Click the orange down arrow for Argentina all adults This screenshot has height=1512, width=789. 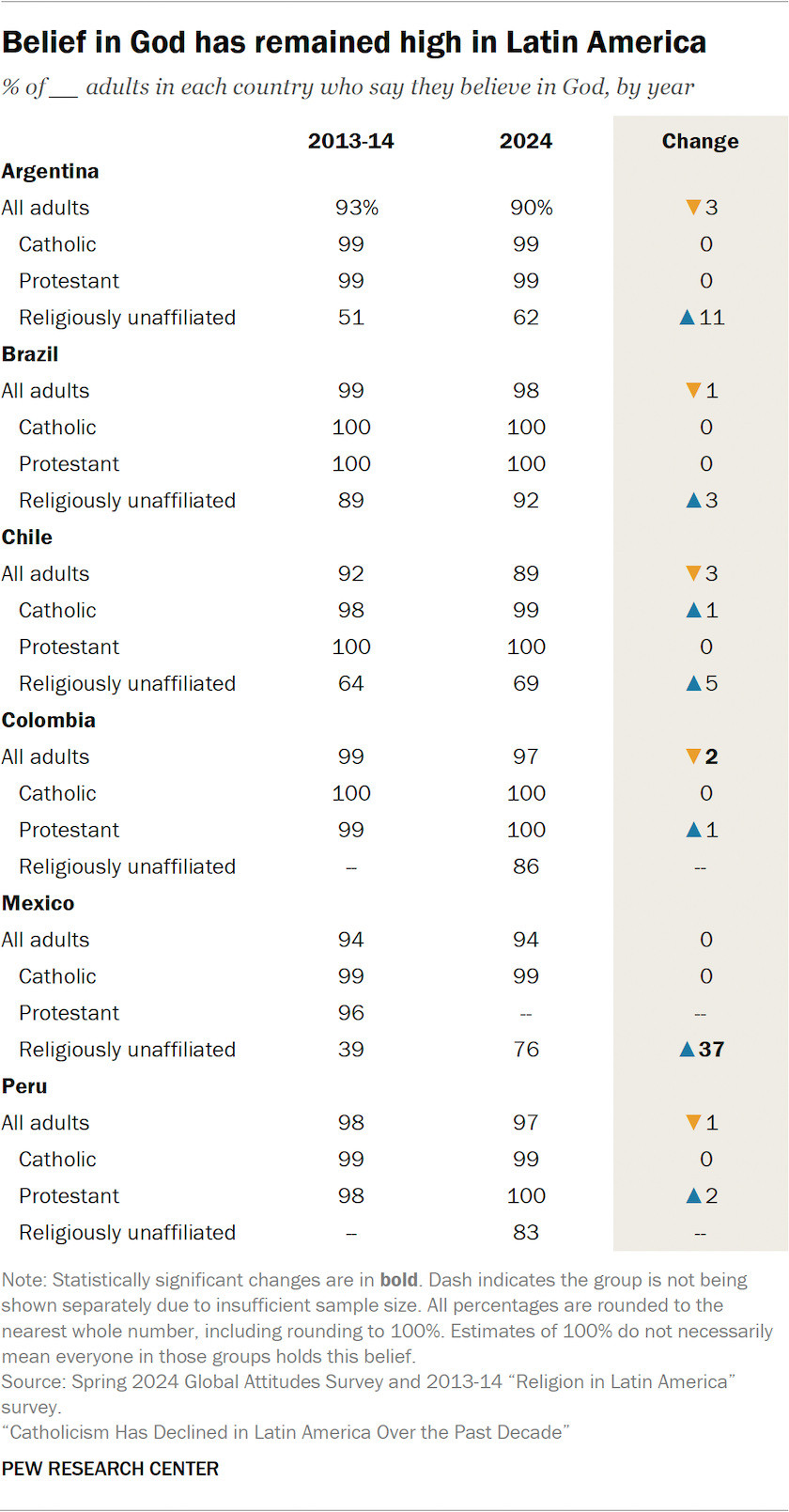coord(693,208)
